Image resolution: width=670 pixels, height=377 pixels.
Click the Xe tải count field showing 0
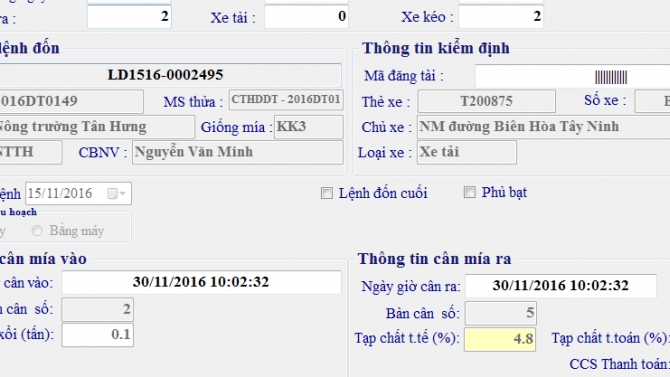[306, 17]
